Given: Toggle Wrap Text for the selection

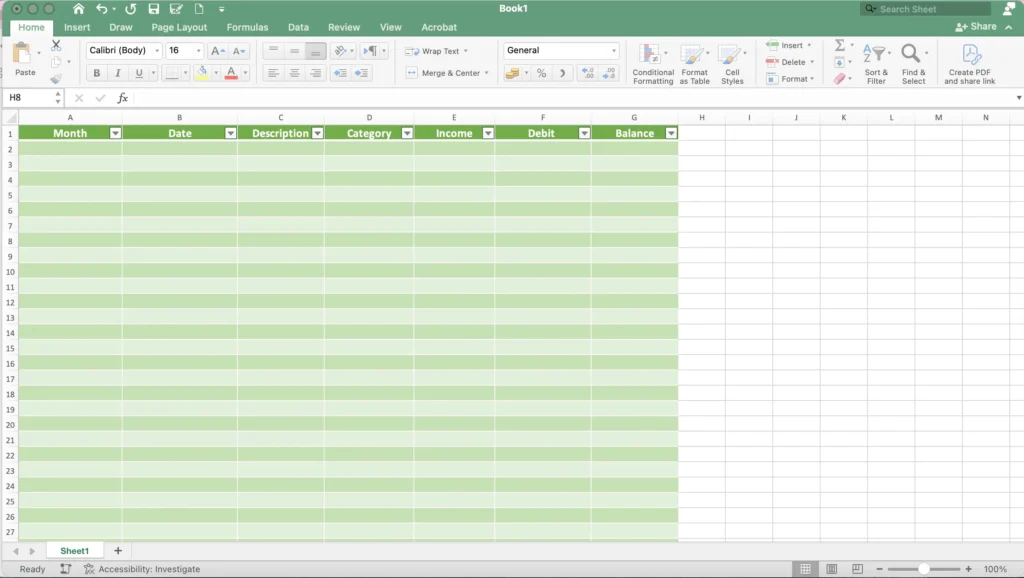Looking at the screenshot, I should tap(440, 51).
